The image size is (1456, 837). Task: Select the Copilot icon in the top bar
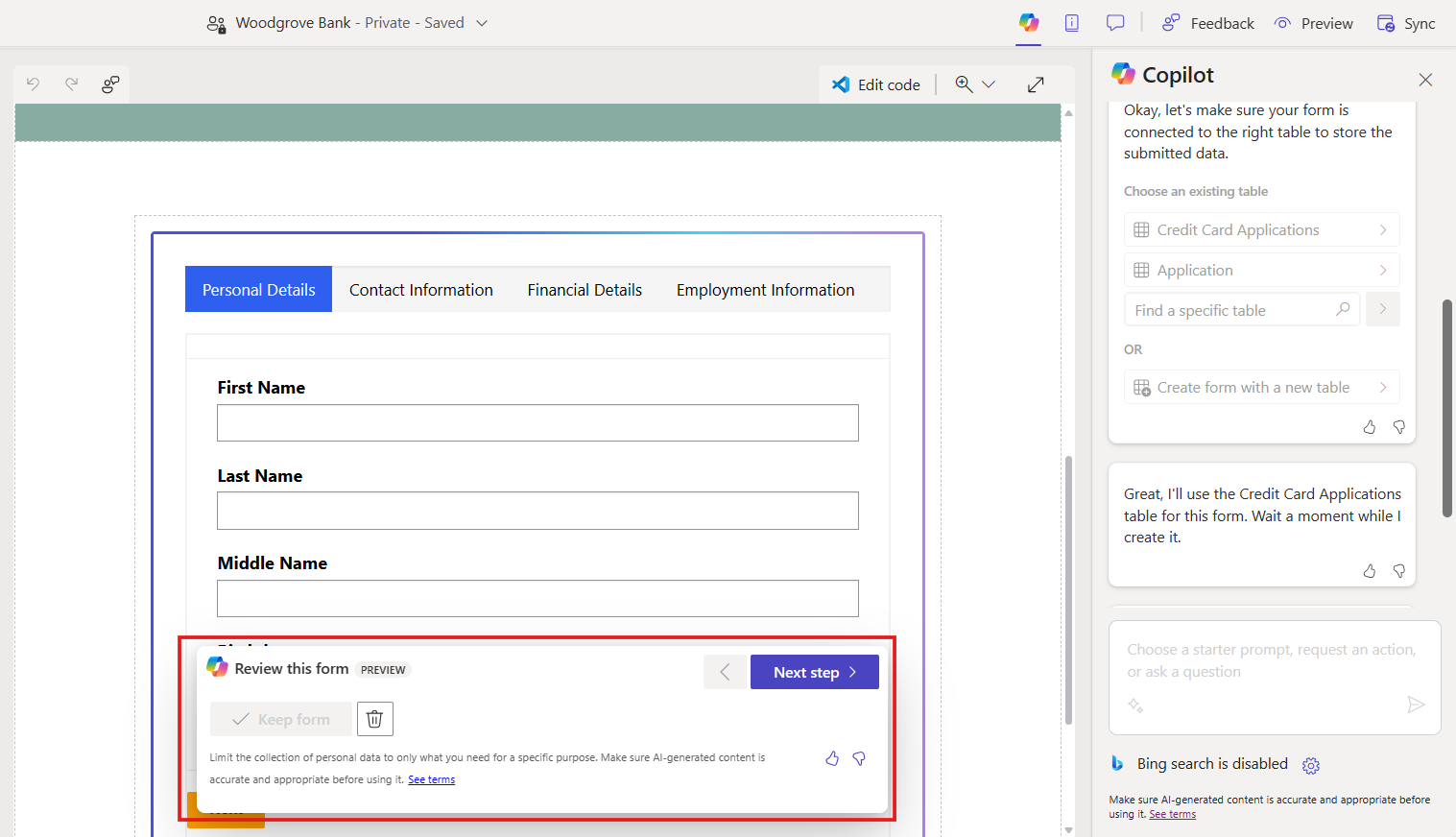click(1028, 23)
